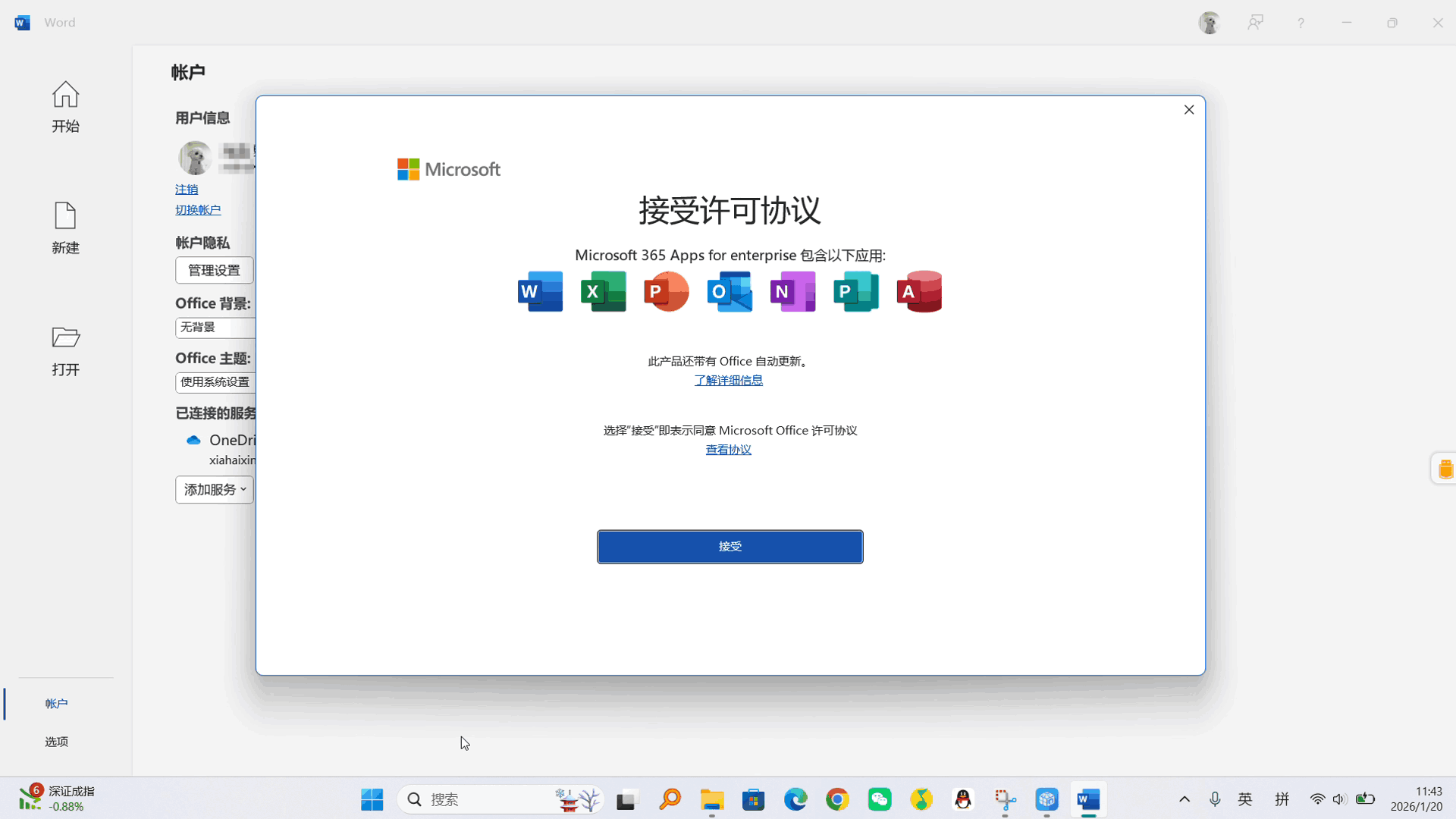Open 选项 from the sidebar

point(56,742)
